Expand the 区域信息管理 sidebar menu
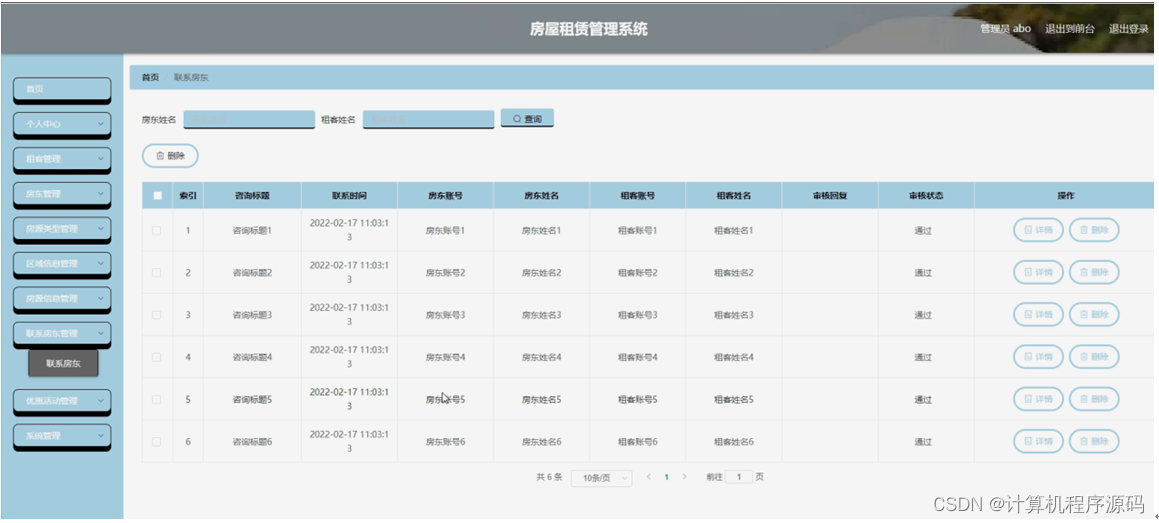The width and height of the screenshot is (1159, 523). [62, 264]
